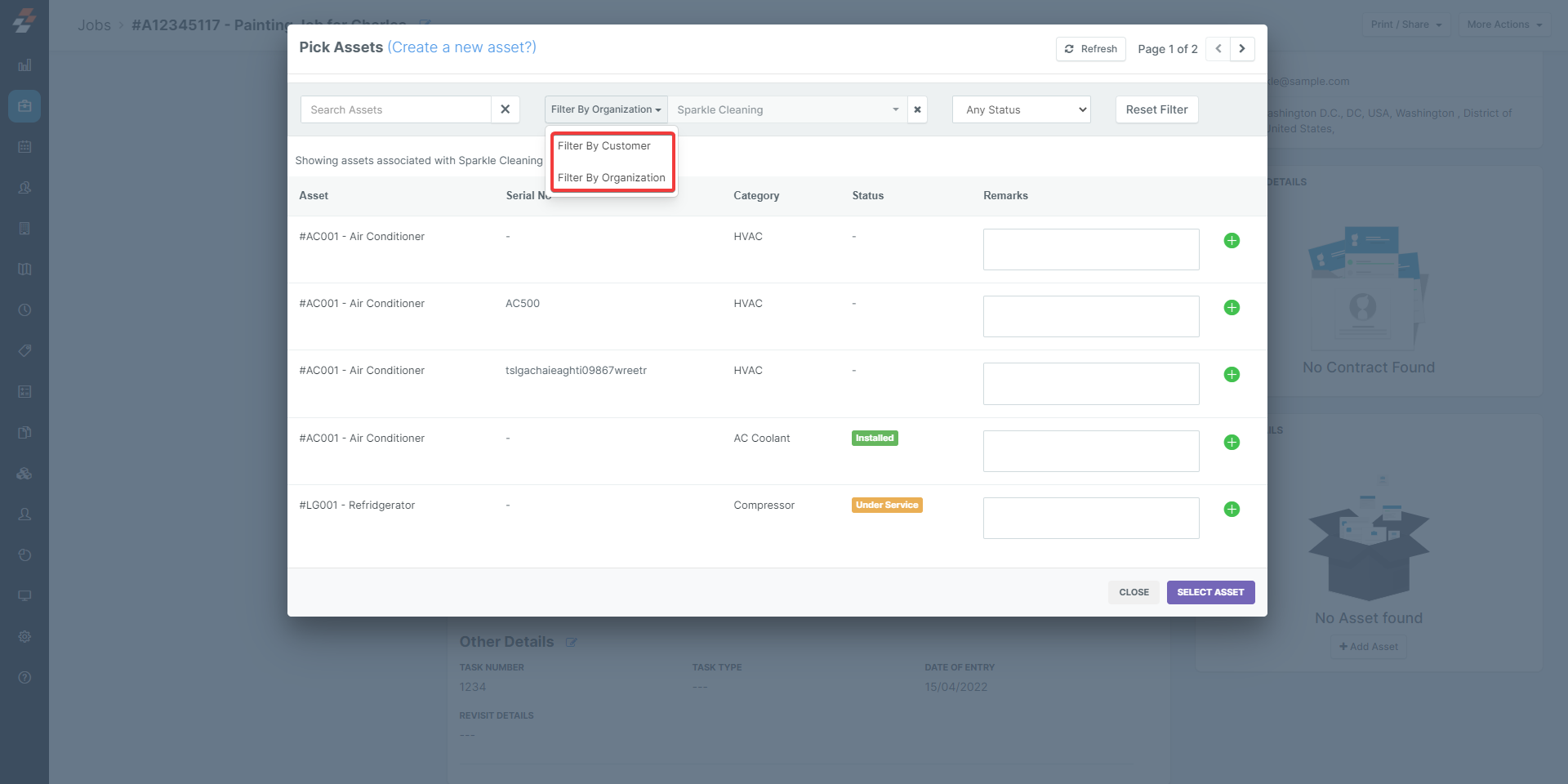Choose Filter By Customer menu option
Image resolution: width=1568 pixels, height=784 pixels.
pos(604,146)
